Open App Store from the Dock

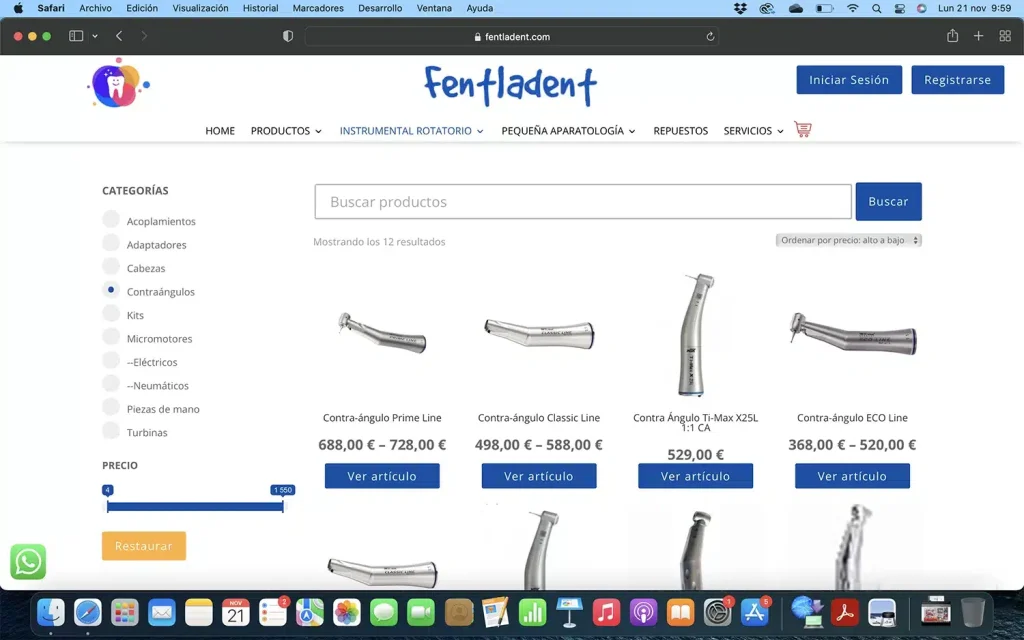point(754,613)
